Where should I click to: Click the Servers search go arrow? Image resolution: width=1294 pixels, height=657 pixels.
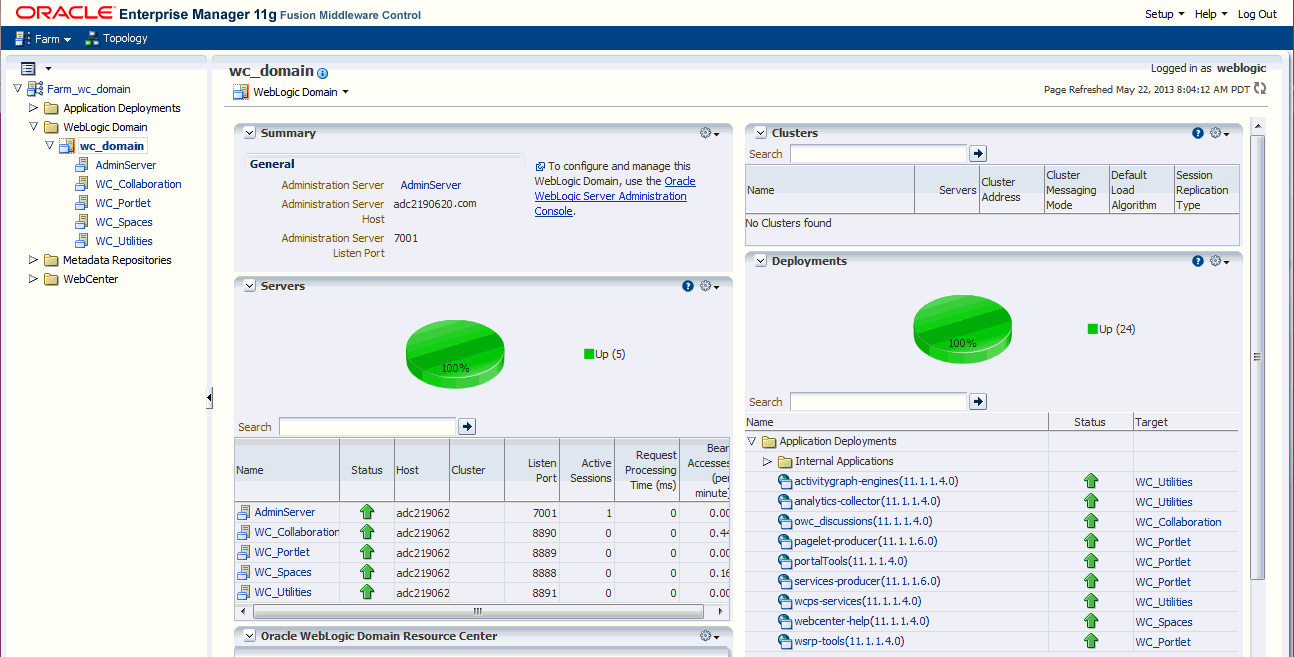467,427
